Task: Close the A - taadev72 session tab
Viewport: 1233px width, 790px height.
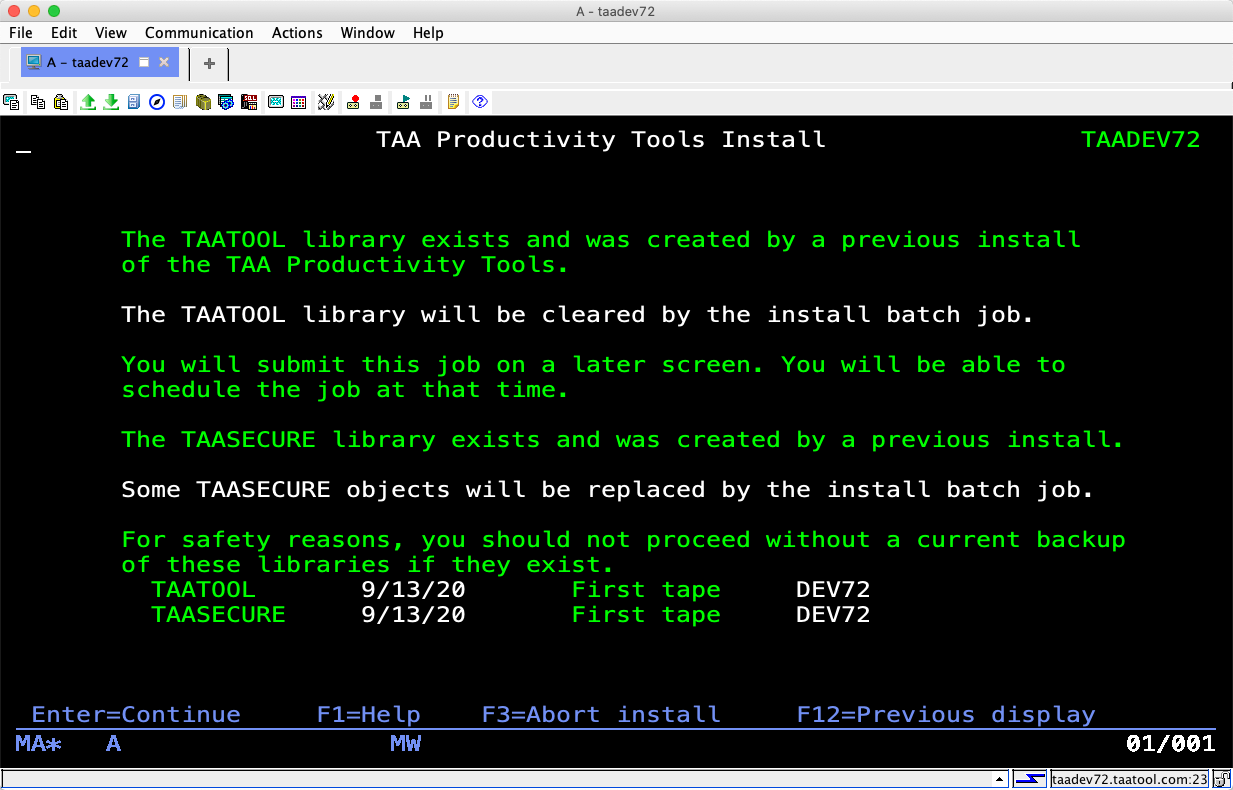Action: (164, 62)
